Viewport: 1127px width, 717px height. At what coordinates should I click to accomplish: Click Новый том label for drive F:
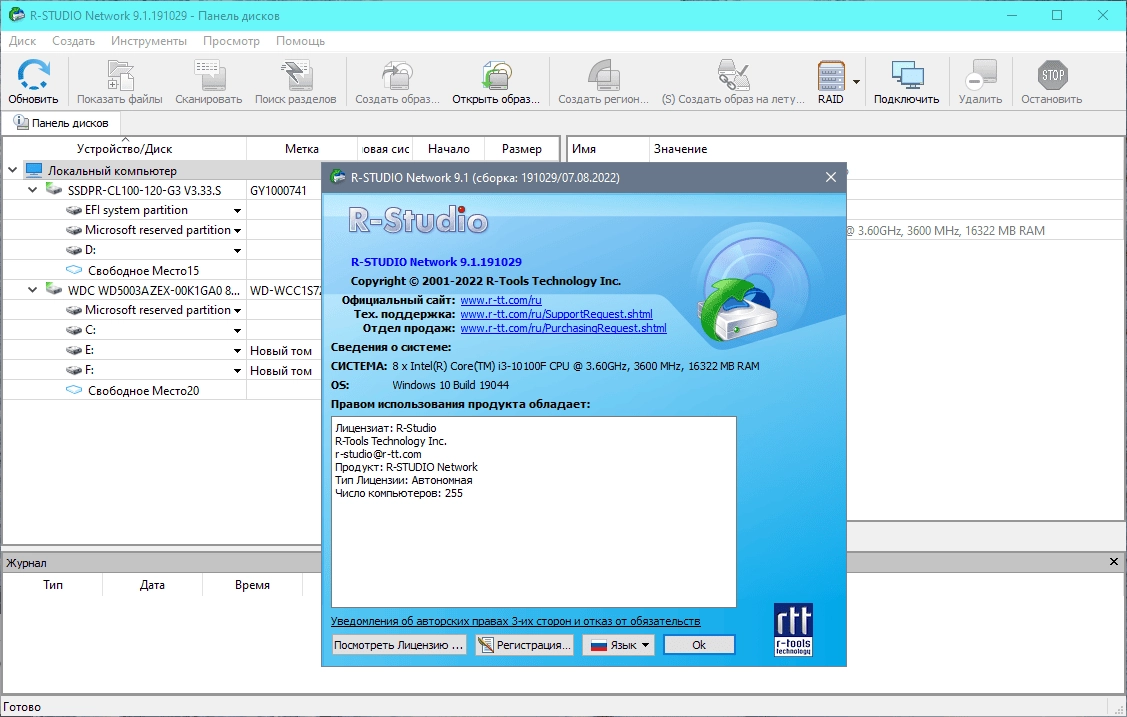coord(281,371)
